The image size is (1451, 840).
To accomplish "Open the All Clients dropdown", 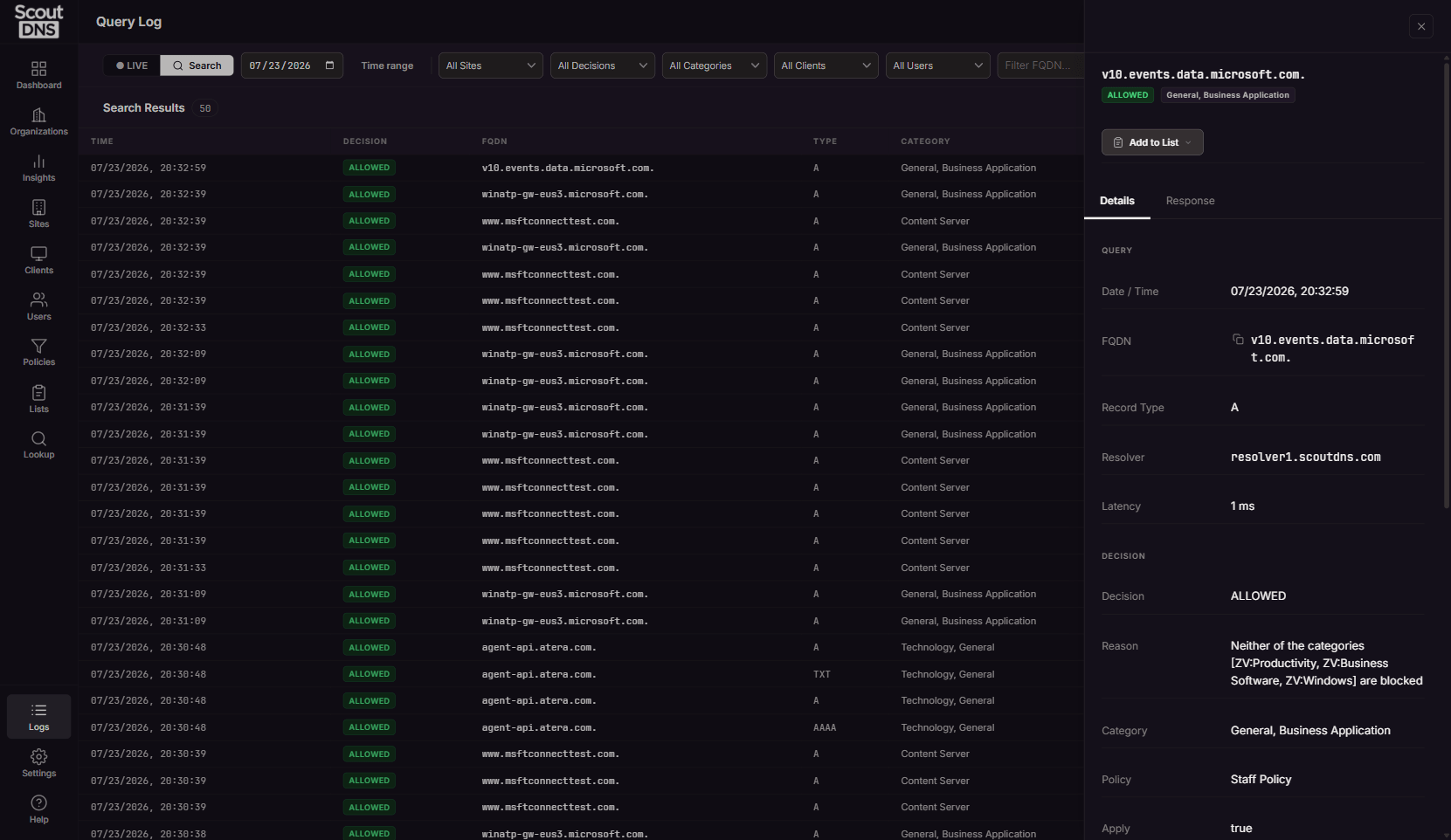I will coord(826,65).
